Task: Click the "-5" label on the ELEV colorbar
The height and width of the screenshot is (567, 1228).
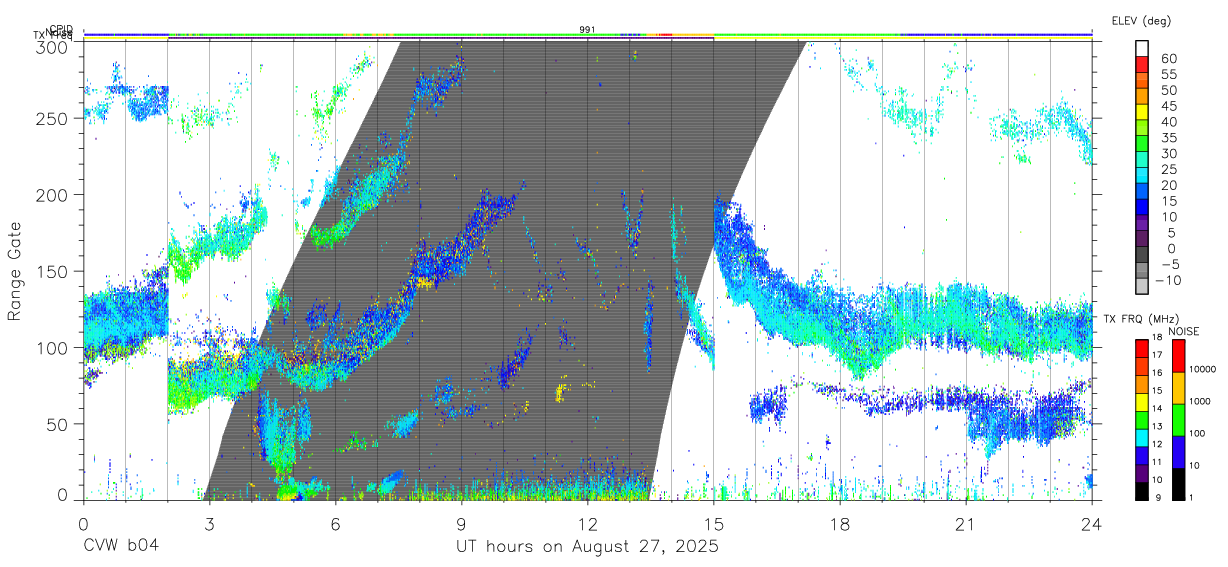Action: pos(1169,264)
